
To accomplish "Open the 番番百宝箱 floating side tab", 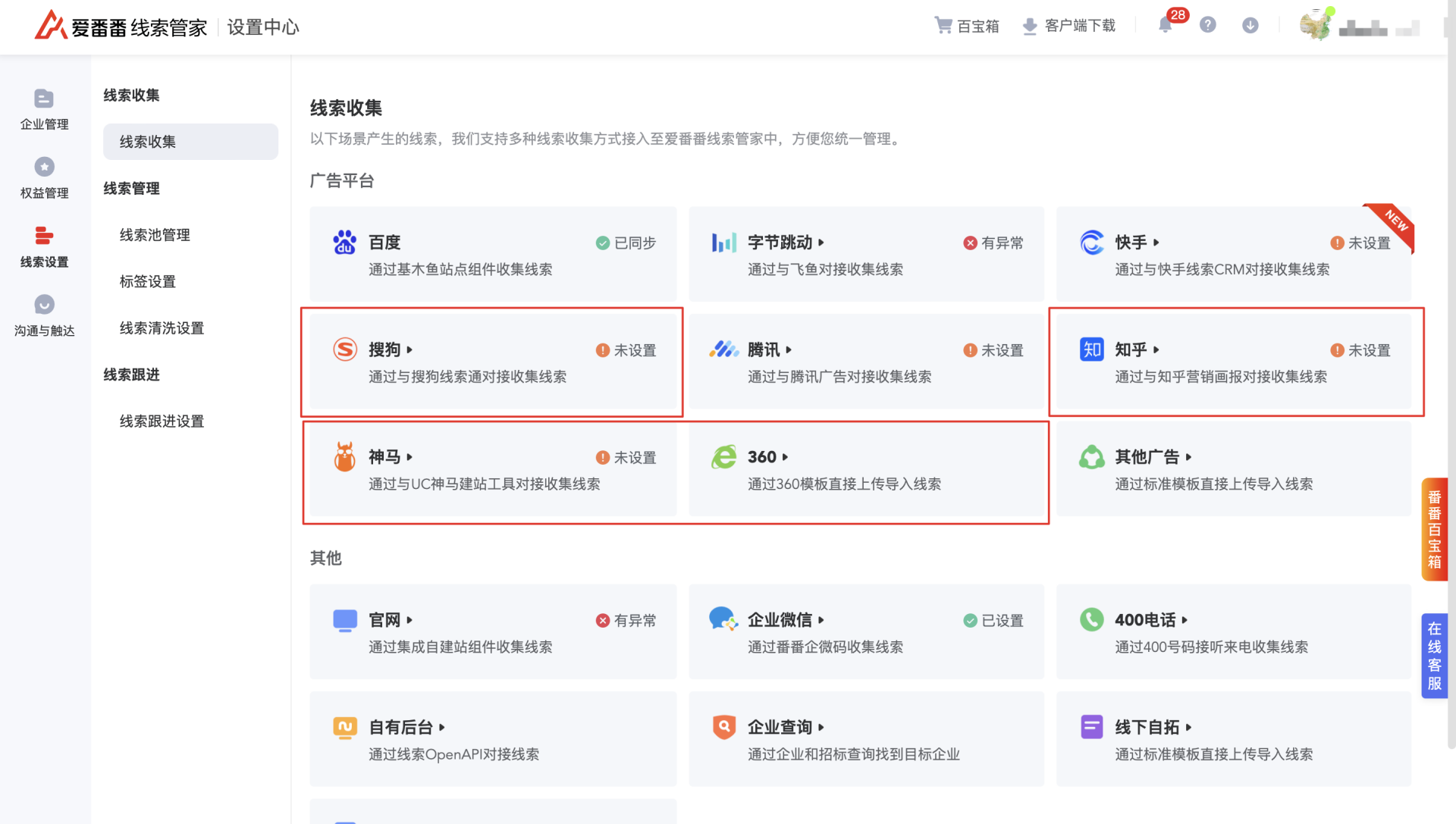I will coord(1434,529).
